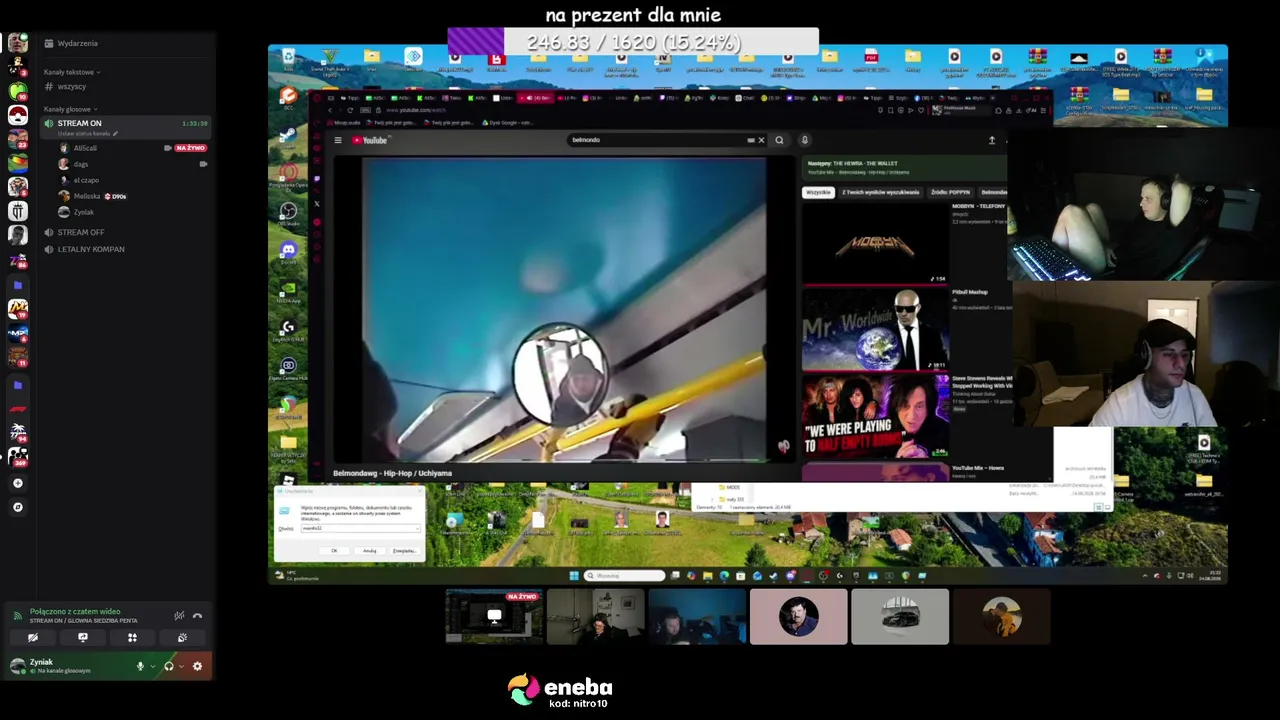Deafen with the headphones button
Image resolution: width=1280 pixels, height=720 pixels.
[169, 666]
